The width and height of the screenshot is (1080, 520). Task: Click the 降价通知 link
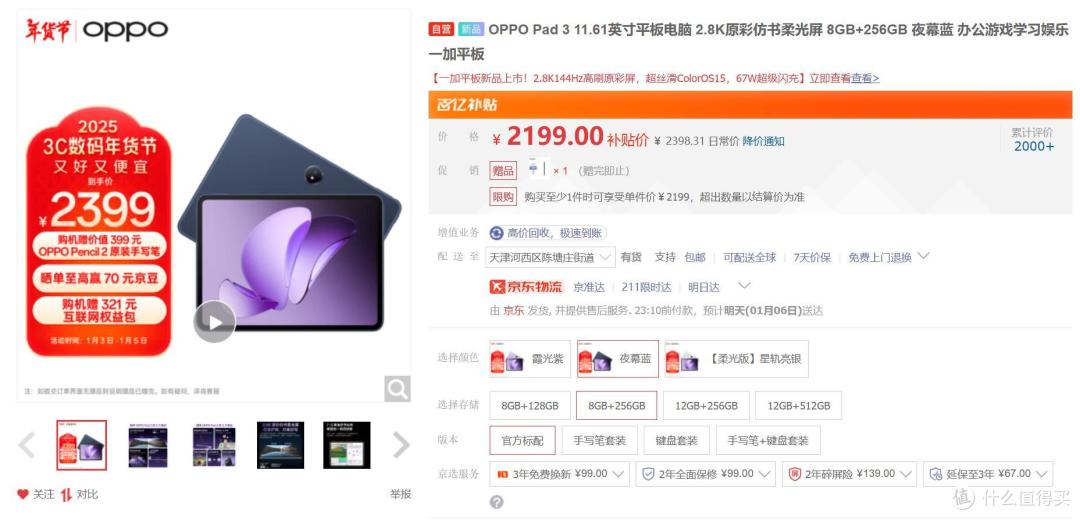763,141
